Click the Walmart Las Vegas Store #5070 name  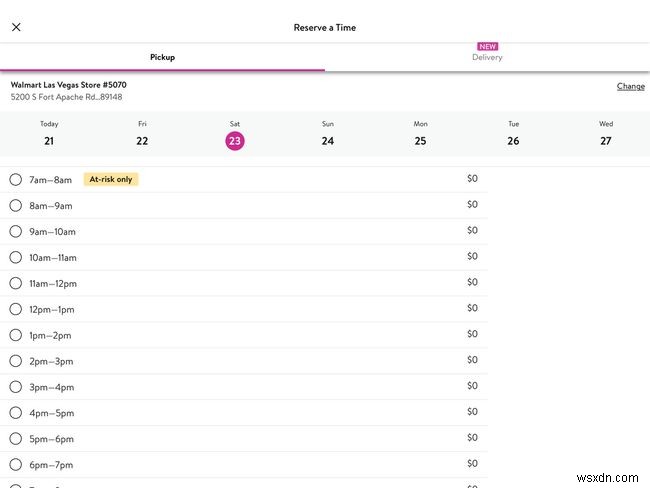coord(69,85)
